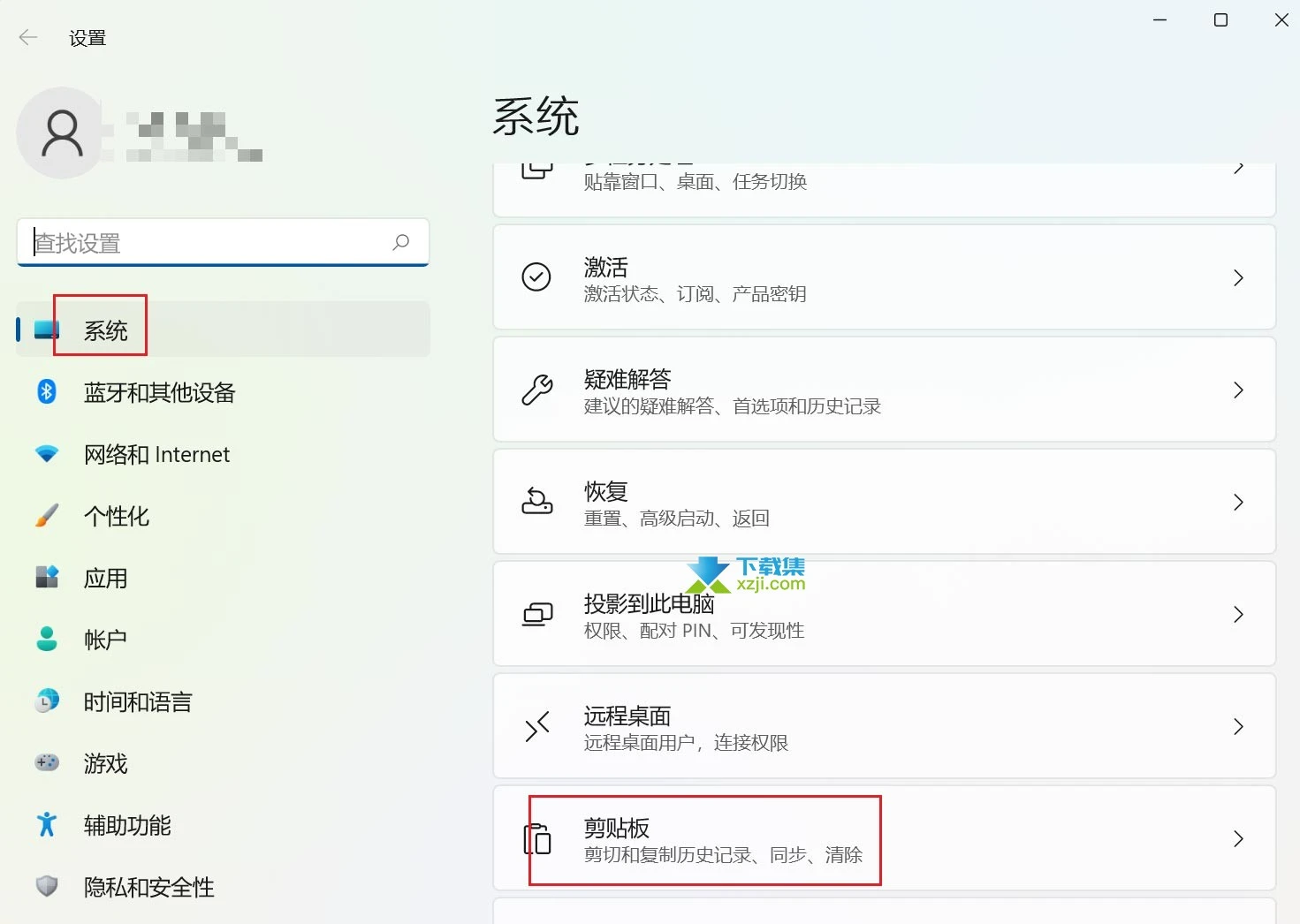This screenshot has width=1300, height=924.
Task: Open the 蓝牙和其他设备 Bluetooth icon
Action: click(46, 392)
